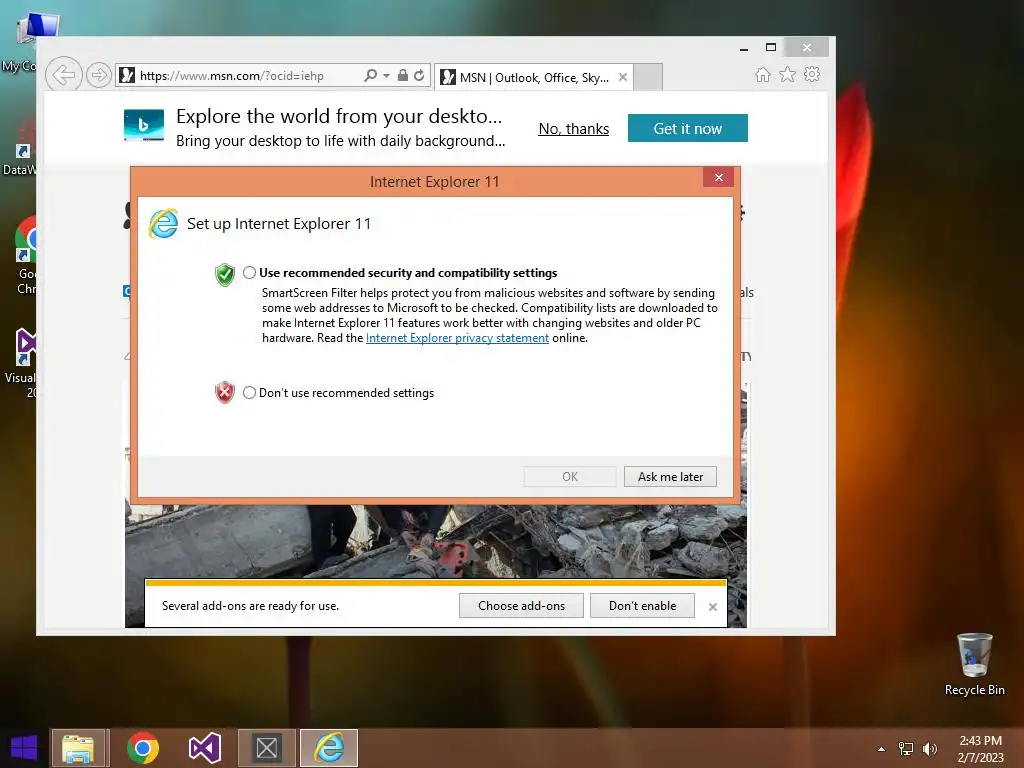Open the Windows Start button
Image resolution: width=1024 pixels, height=768 pixels.
pyautogui.click(x=24, y=748)
